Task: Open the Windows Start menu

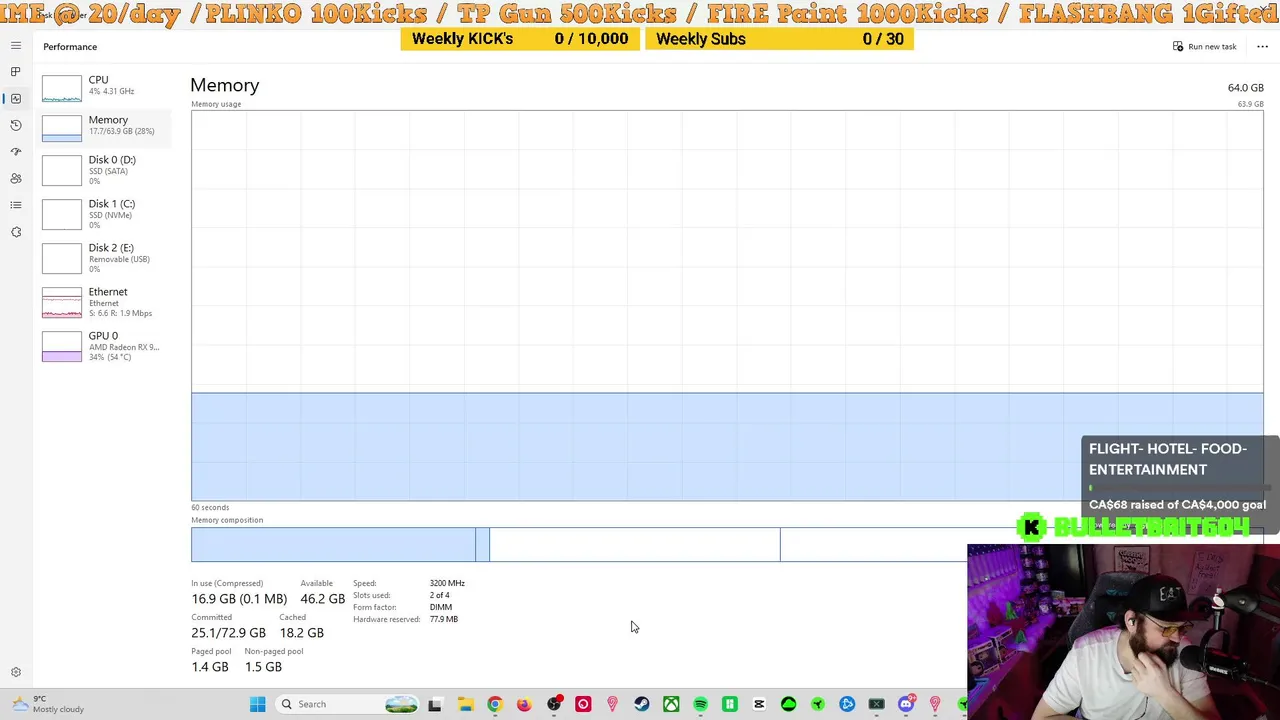Action: [257, 704]
